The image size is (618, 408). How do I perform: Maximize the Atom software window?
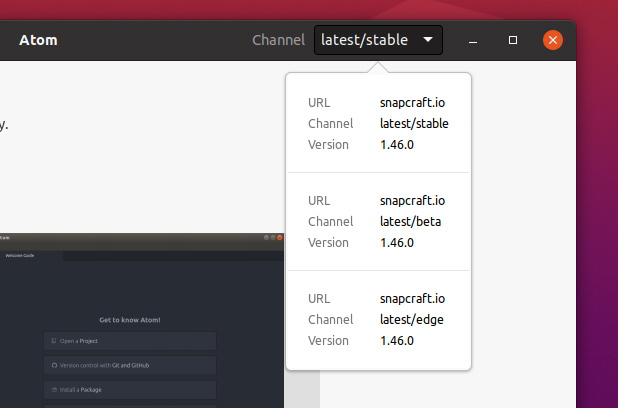point(513,40)
